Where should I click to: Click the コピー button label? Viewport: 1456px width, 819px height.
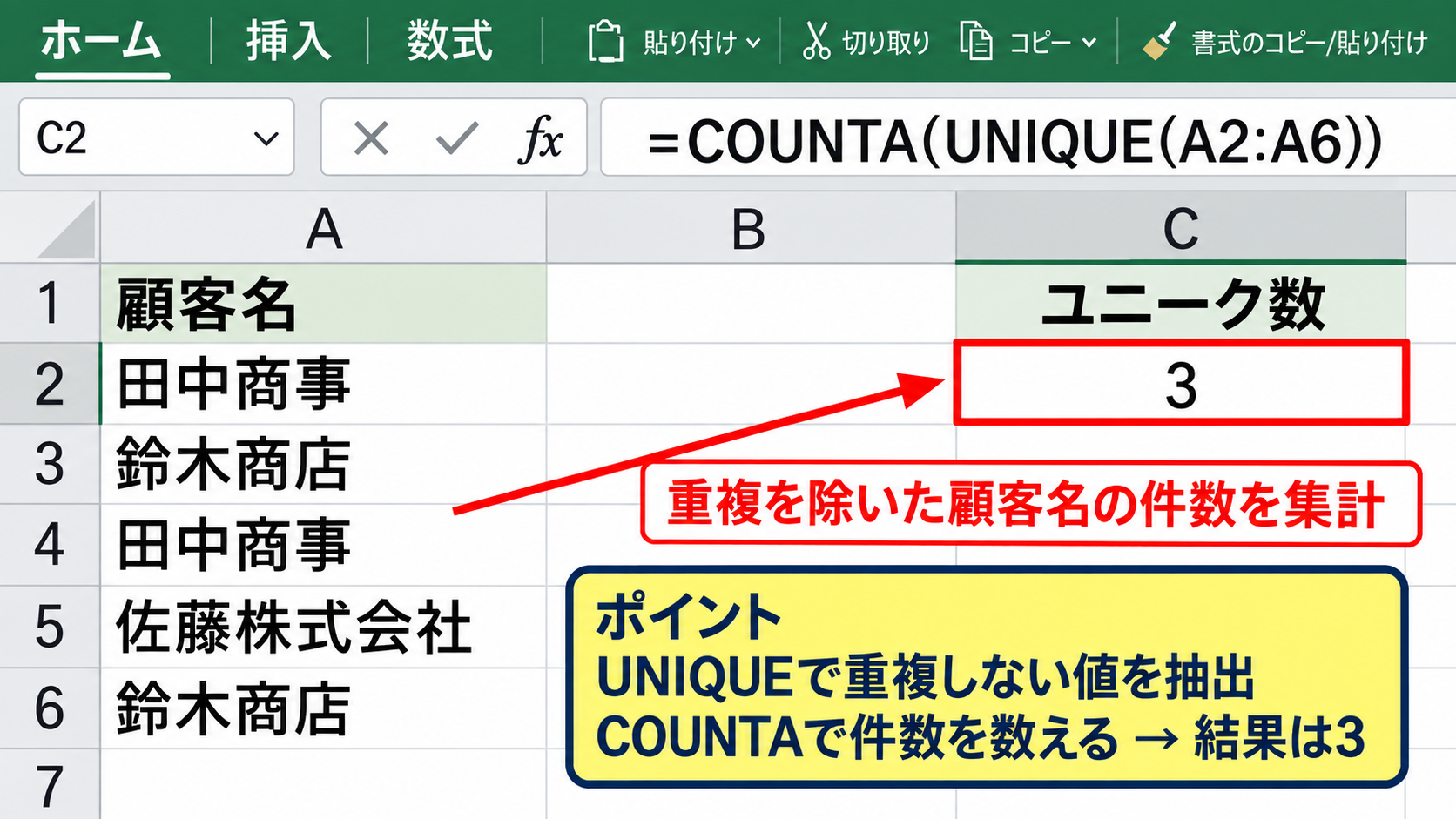click(1041, 42)
